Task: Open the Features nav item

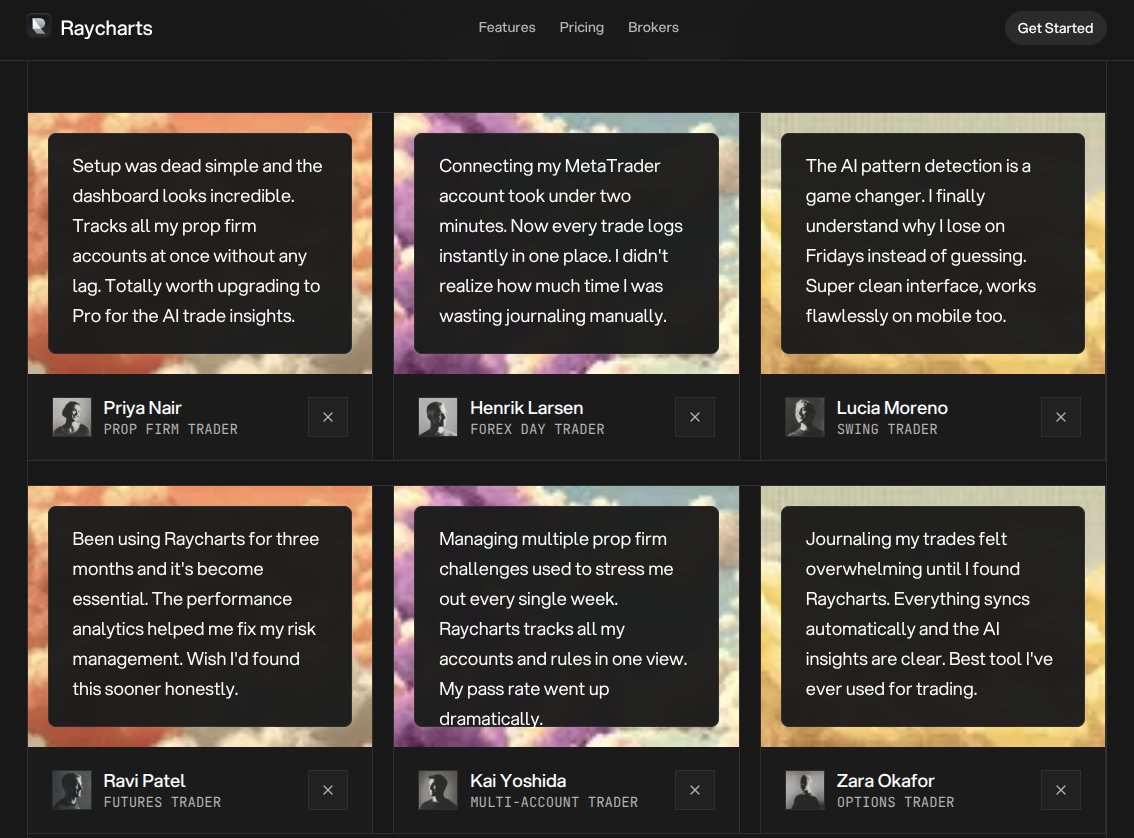Action: tap(507, 27)
